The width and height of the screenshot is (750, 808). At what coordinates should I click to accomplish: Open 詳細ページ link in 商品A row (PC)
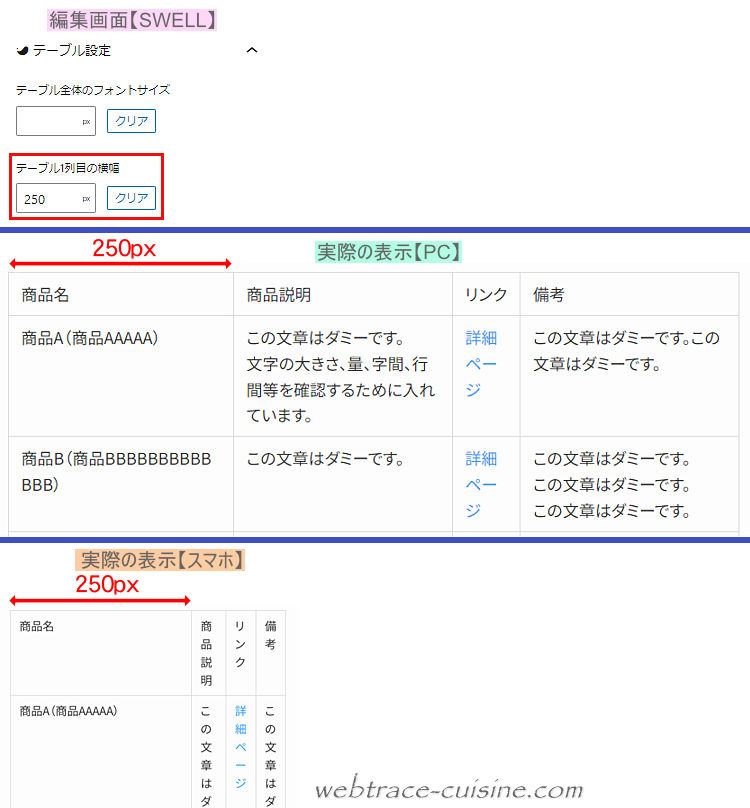click(481, 364)
